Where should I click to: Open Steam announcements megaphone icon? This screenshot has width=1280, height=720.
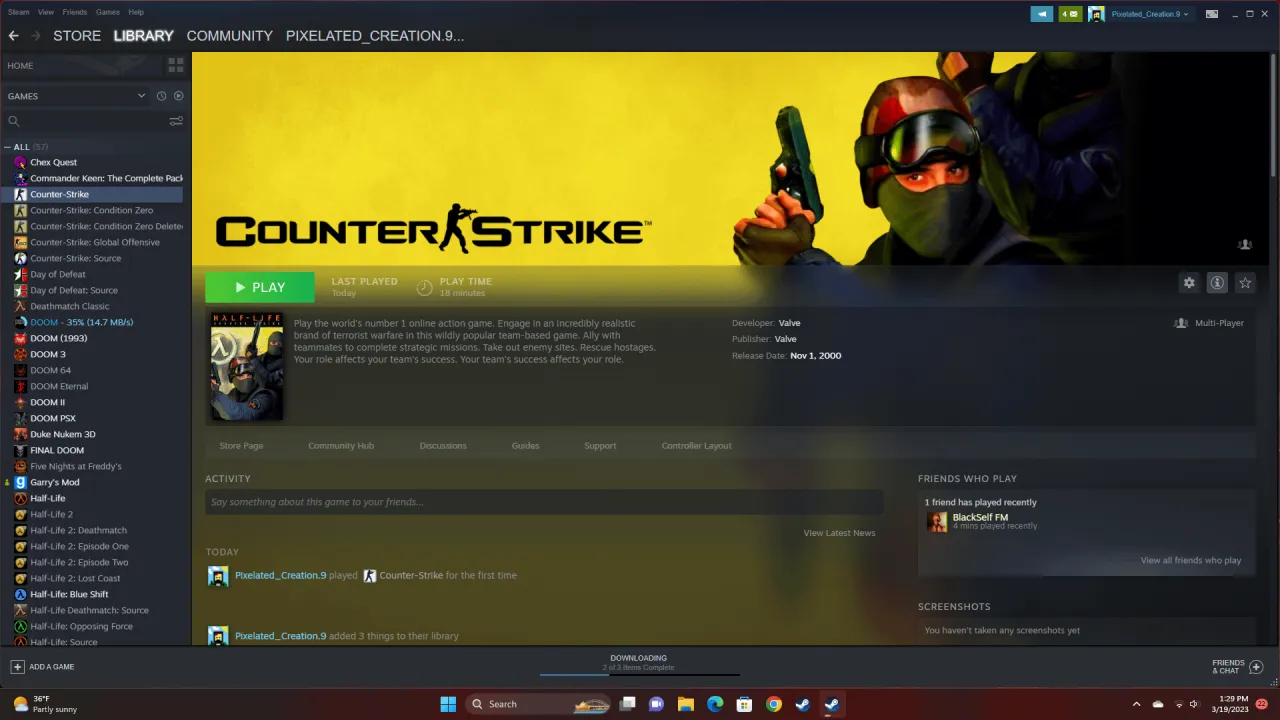[x=1041, y=14]
